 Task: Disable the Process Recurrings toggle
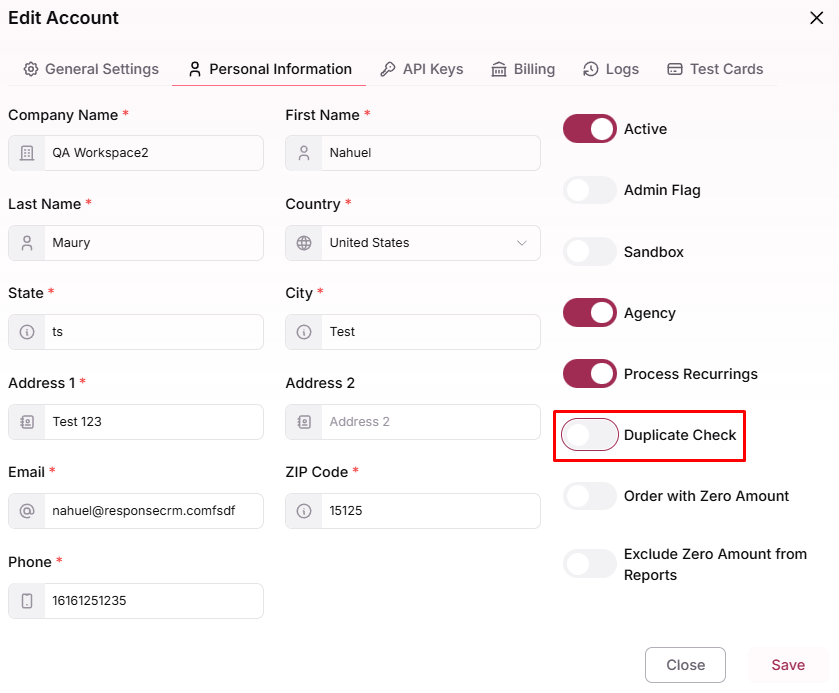[590, 374]
